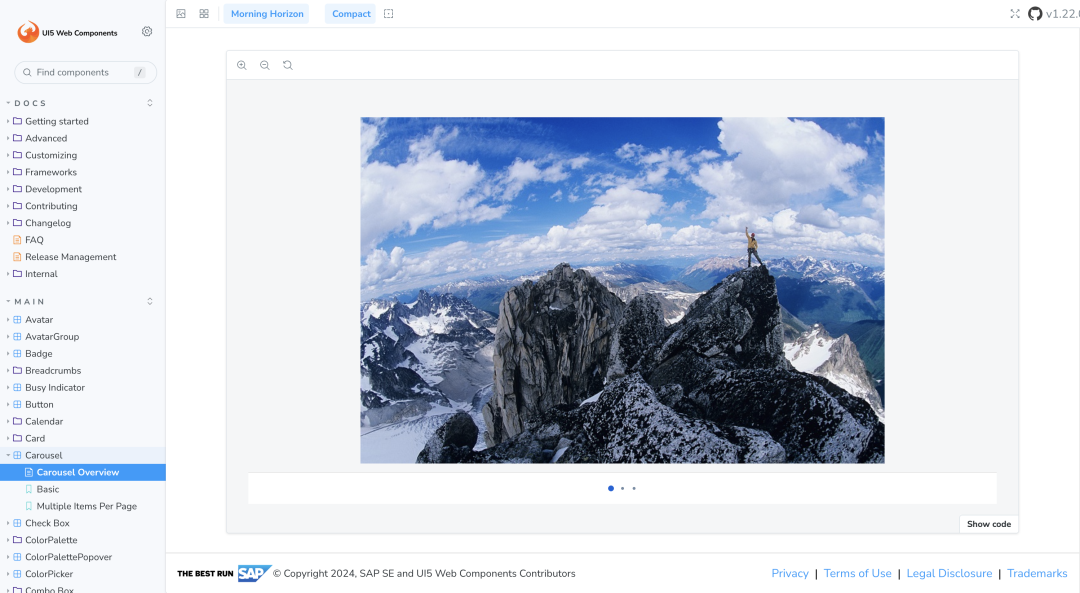The height and width of the screenshot is (593, 1080).
Task: Expand the Getting started folder
Action: (x=56, y=121)
